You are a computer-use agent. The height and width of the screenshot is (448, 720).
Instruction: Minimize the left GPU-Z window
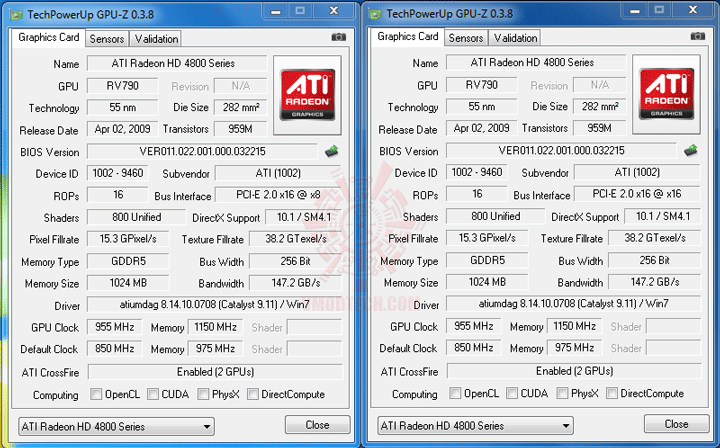point(276,11)
